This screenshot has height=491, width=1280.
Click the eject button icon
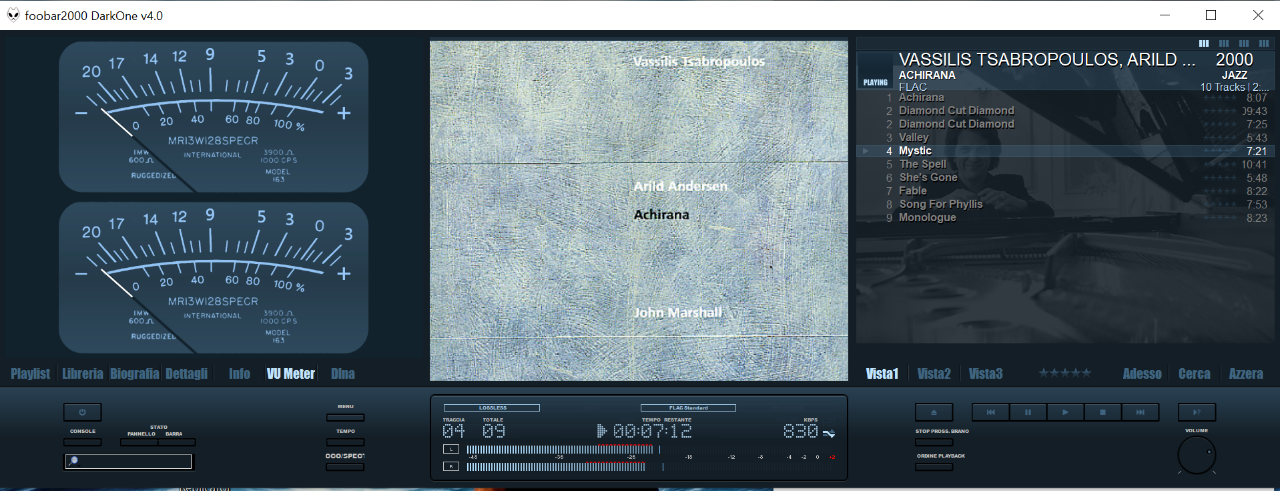pyautogui.click(x=933, y=412)
